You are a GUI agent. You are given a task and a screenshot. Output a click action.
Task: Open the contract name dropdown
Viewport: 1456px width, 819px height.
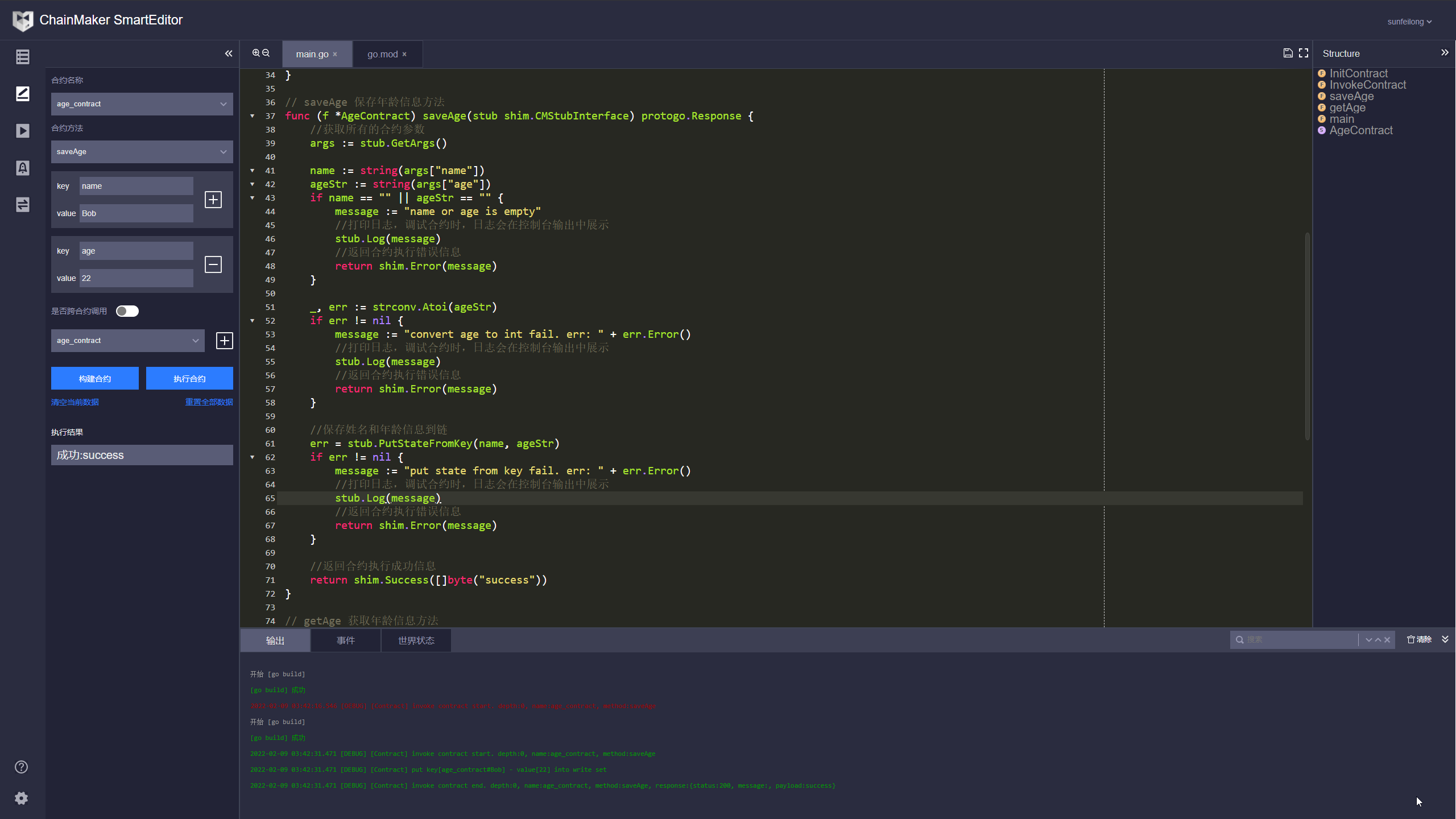point(142,104)
